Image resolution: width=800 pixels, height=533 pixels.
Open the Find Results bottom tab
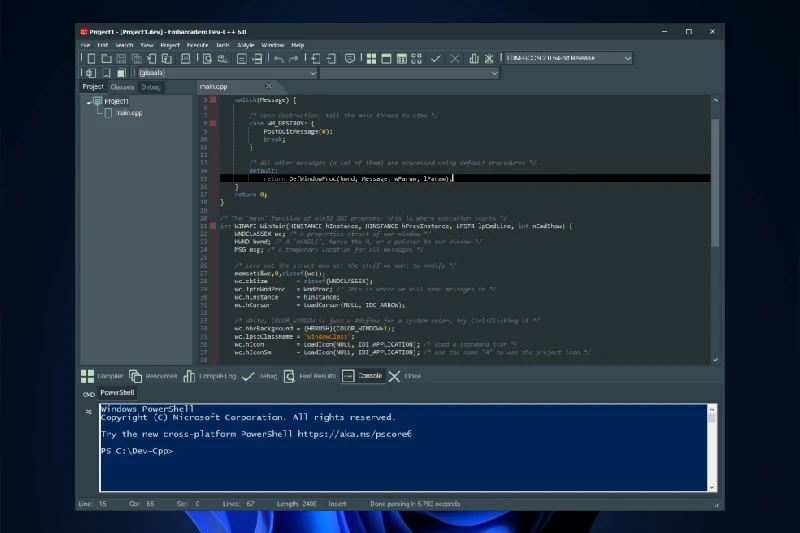pos(310,376)
